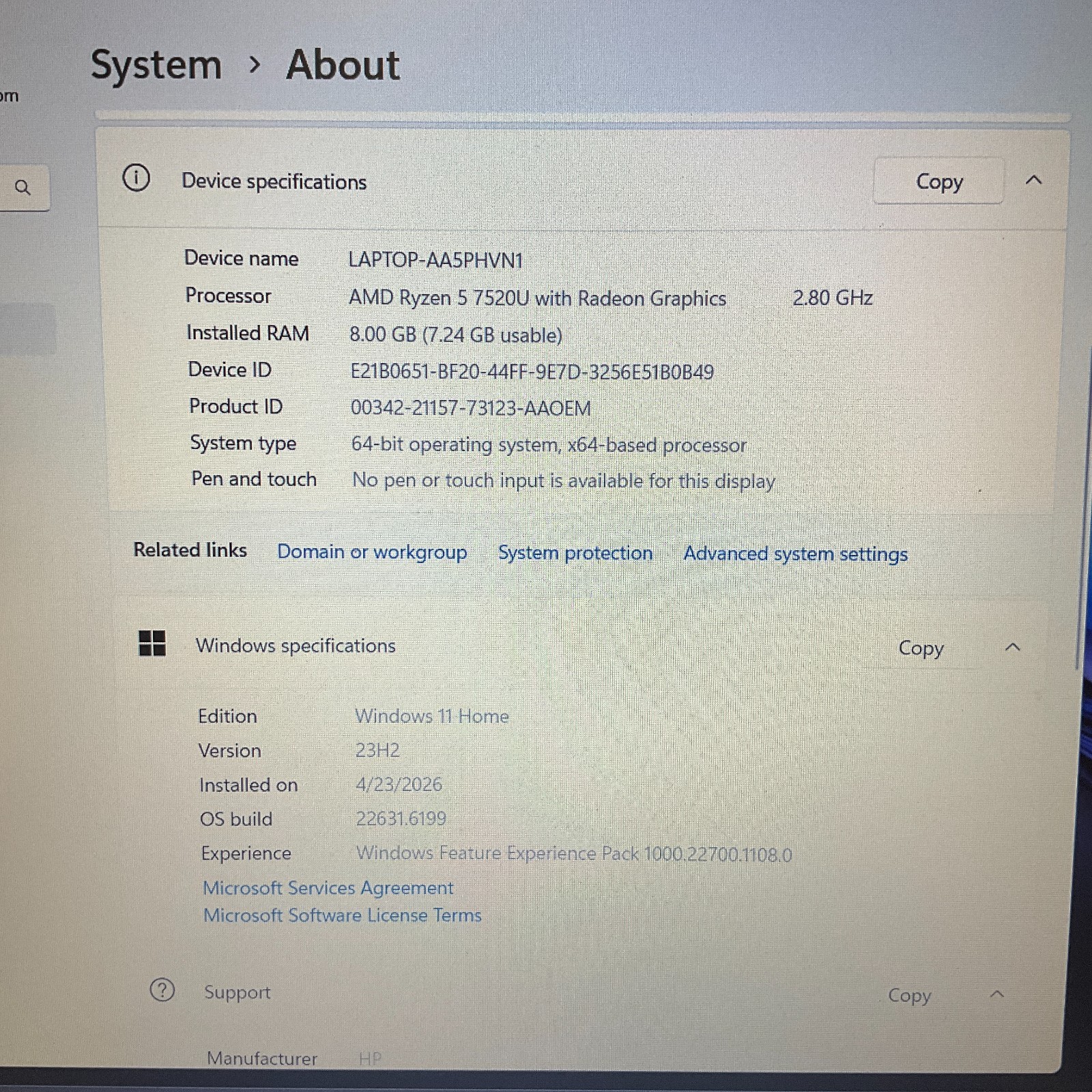Click the Device name label
Viewport: 1092px width, 1092px height.
click(241, 258)
